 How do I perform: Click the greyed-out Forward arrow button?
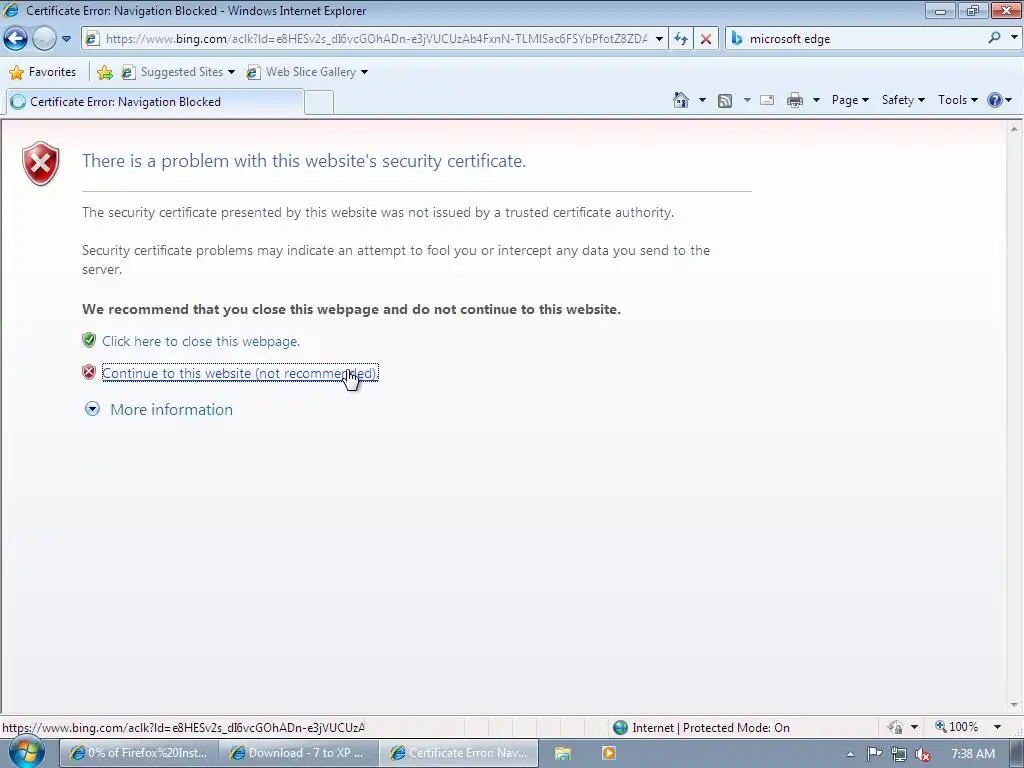click(x=44, y=39)
